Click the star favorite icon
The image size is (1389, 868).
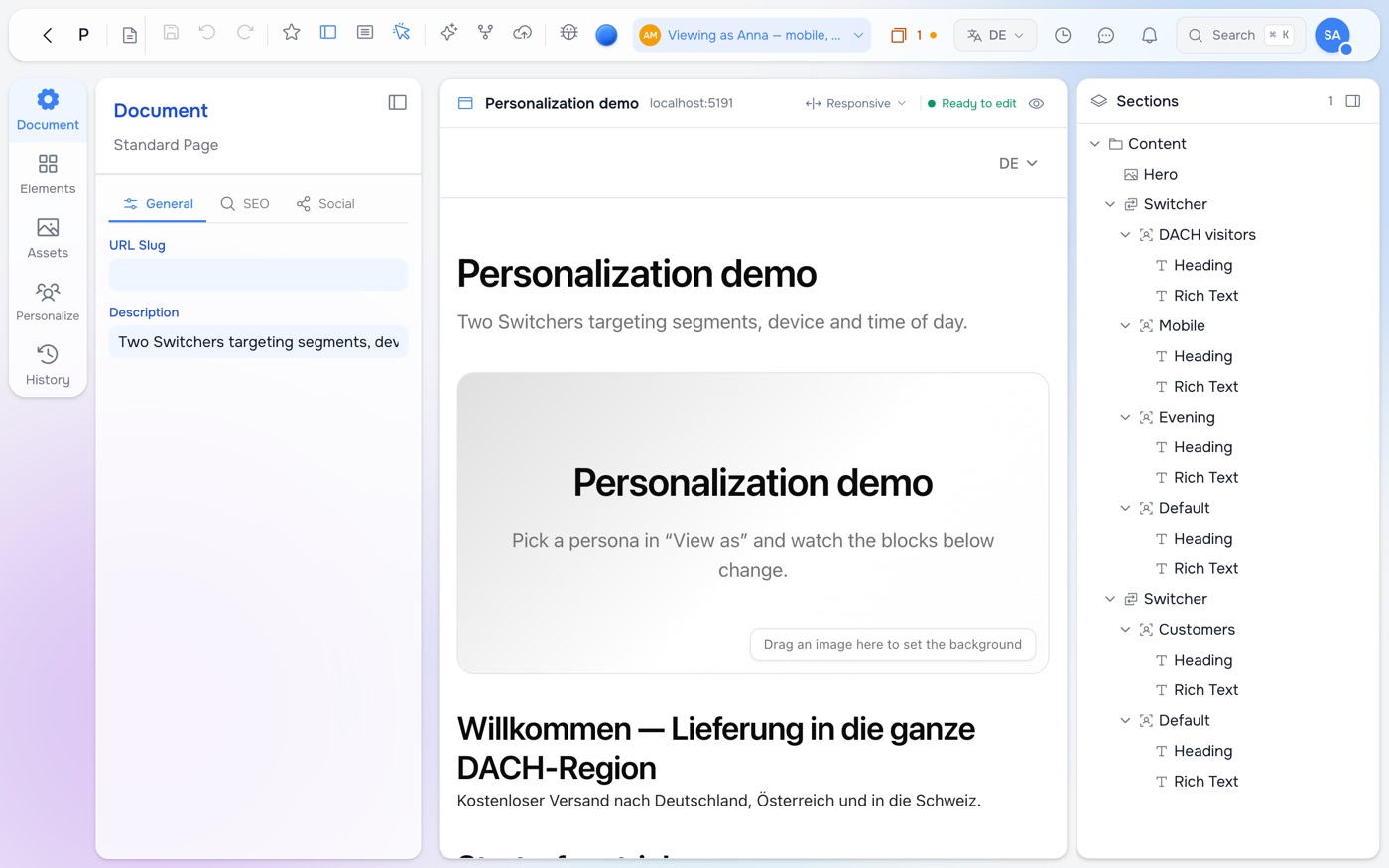291,33
